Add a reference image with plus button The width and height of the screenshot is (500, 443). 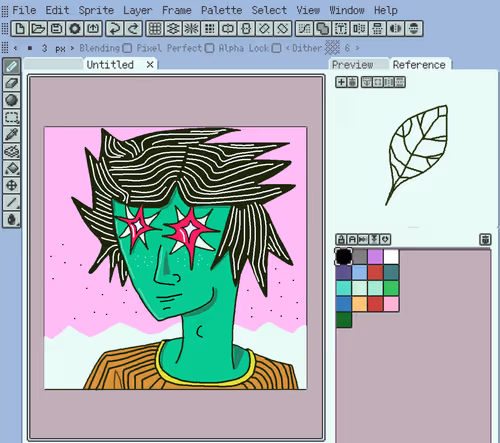click(341, 82)
